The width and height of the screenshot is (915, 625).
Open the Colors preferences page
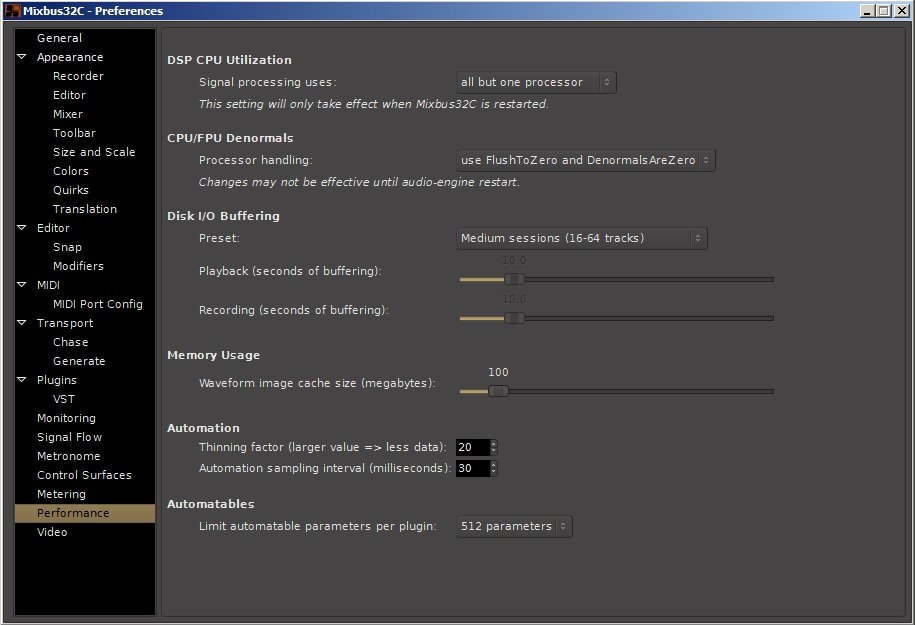coord(71,171)
